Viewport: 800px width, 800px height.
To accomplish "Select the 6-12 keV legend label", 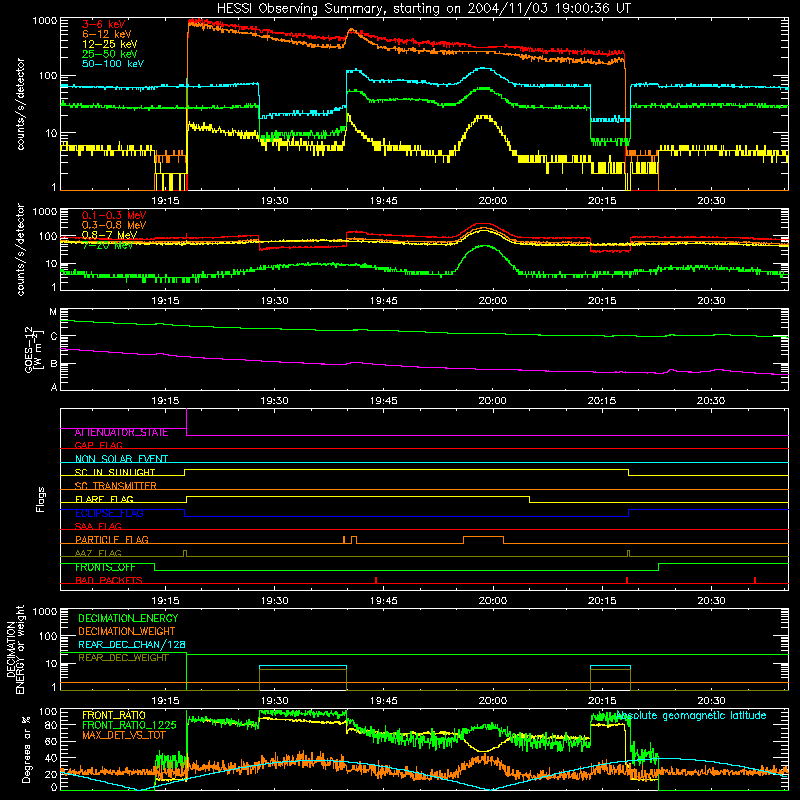I will click(x=106, y=34).
